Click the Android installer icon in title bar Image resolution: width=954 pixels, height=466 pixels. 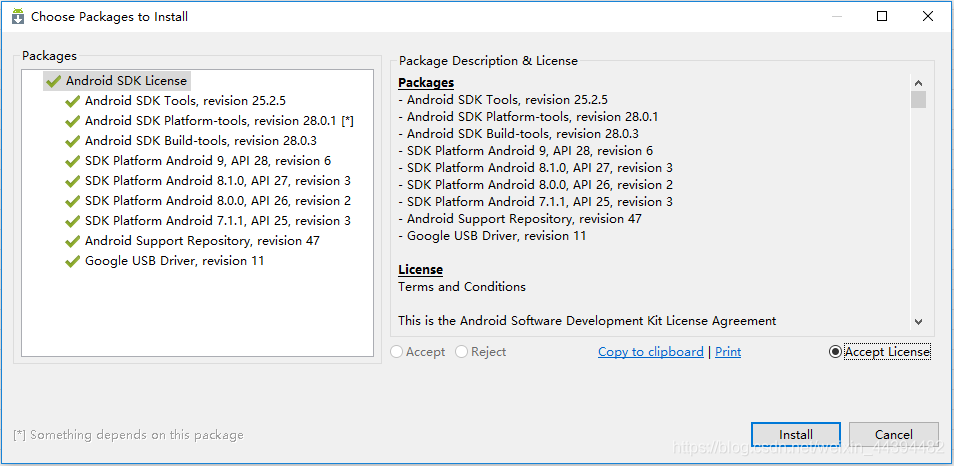17,16
